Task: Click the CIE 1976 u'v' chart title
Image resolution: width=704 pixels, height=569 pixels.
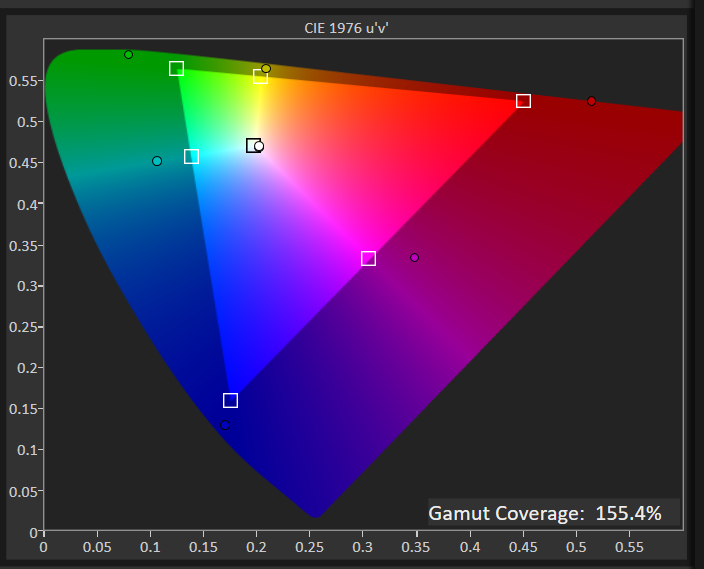Action: click(x=347, y=28)
